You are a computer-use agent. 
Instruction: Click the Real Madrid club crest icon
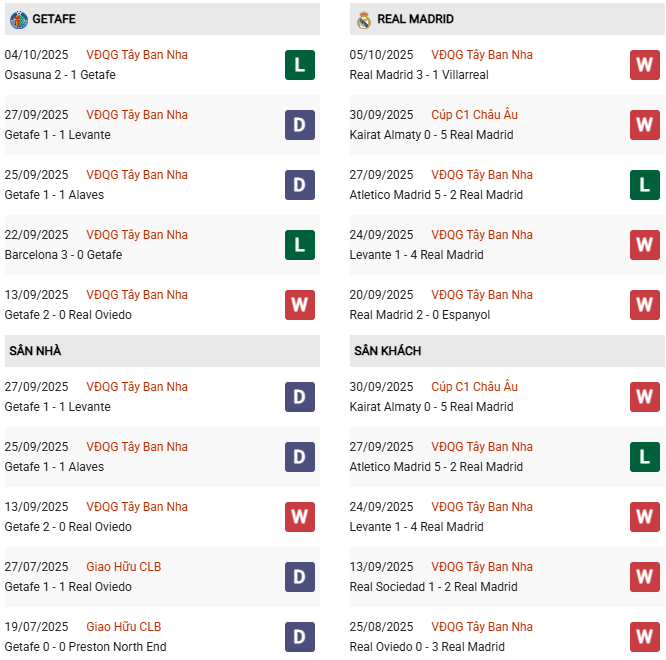[x=364, y=19]
